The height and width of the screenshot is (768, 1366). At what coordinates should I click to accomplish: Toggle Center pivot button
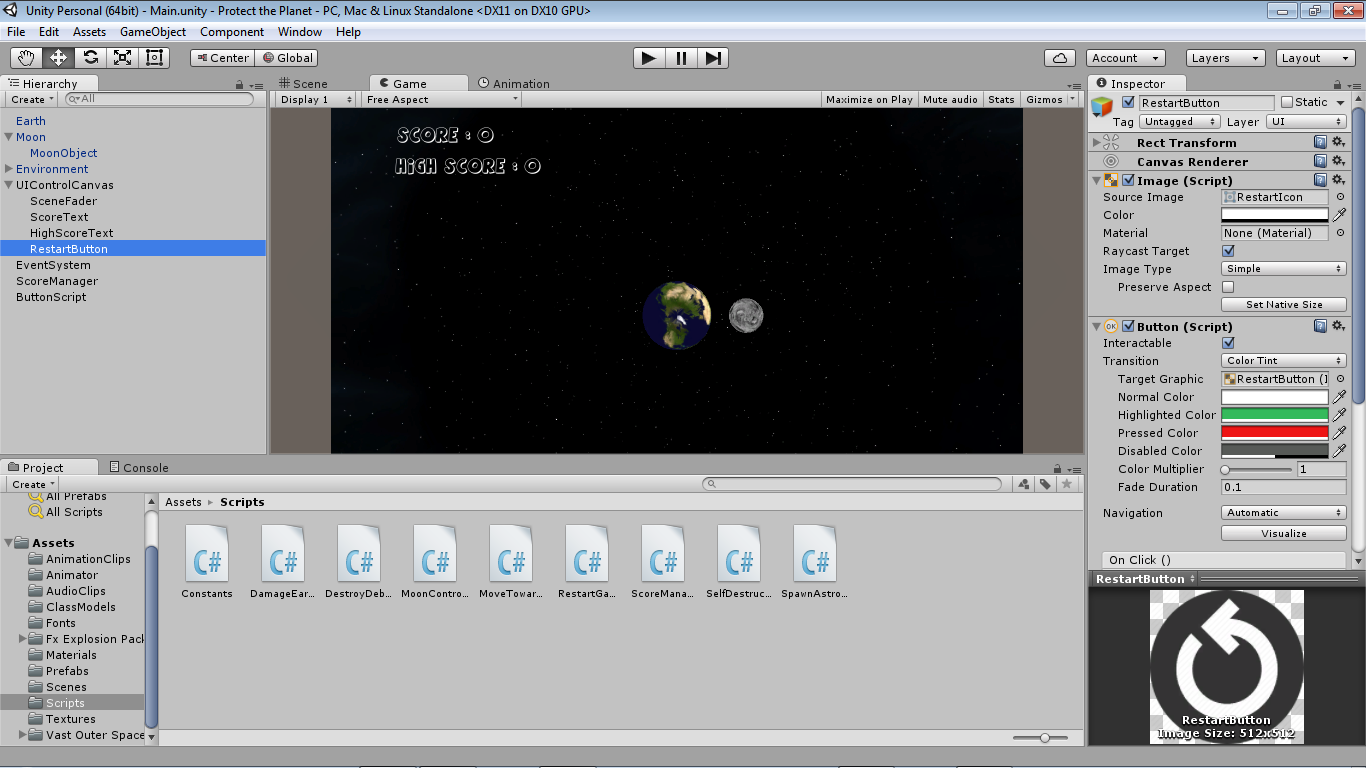[x=223, y=58]
